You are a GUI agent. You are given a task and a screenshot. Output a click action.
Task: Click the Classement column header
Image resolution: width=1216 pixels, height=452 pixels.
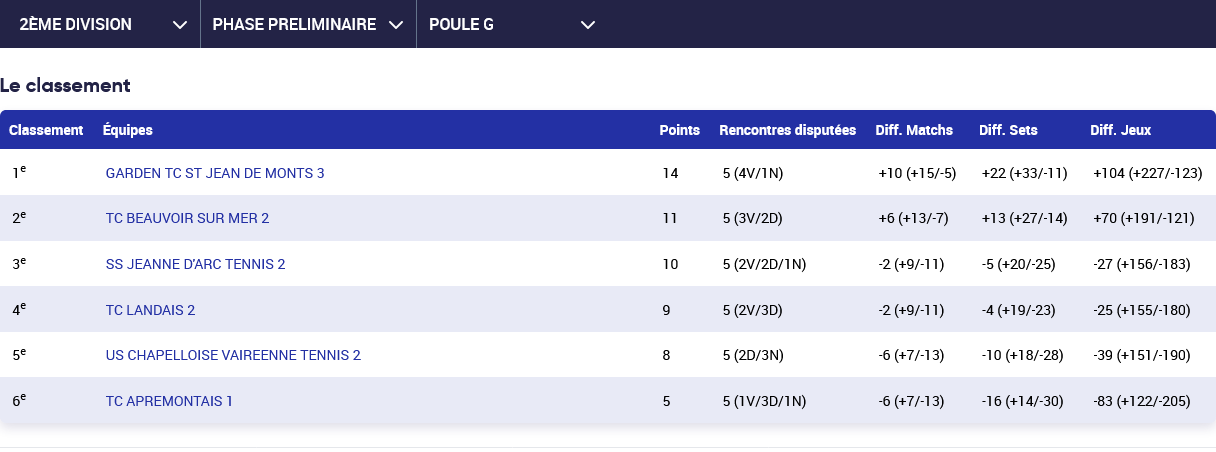pyautogui.click(x=46, y=130)
